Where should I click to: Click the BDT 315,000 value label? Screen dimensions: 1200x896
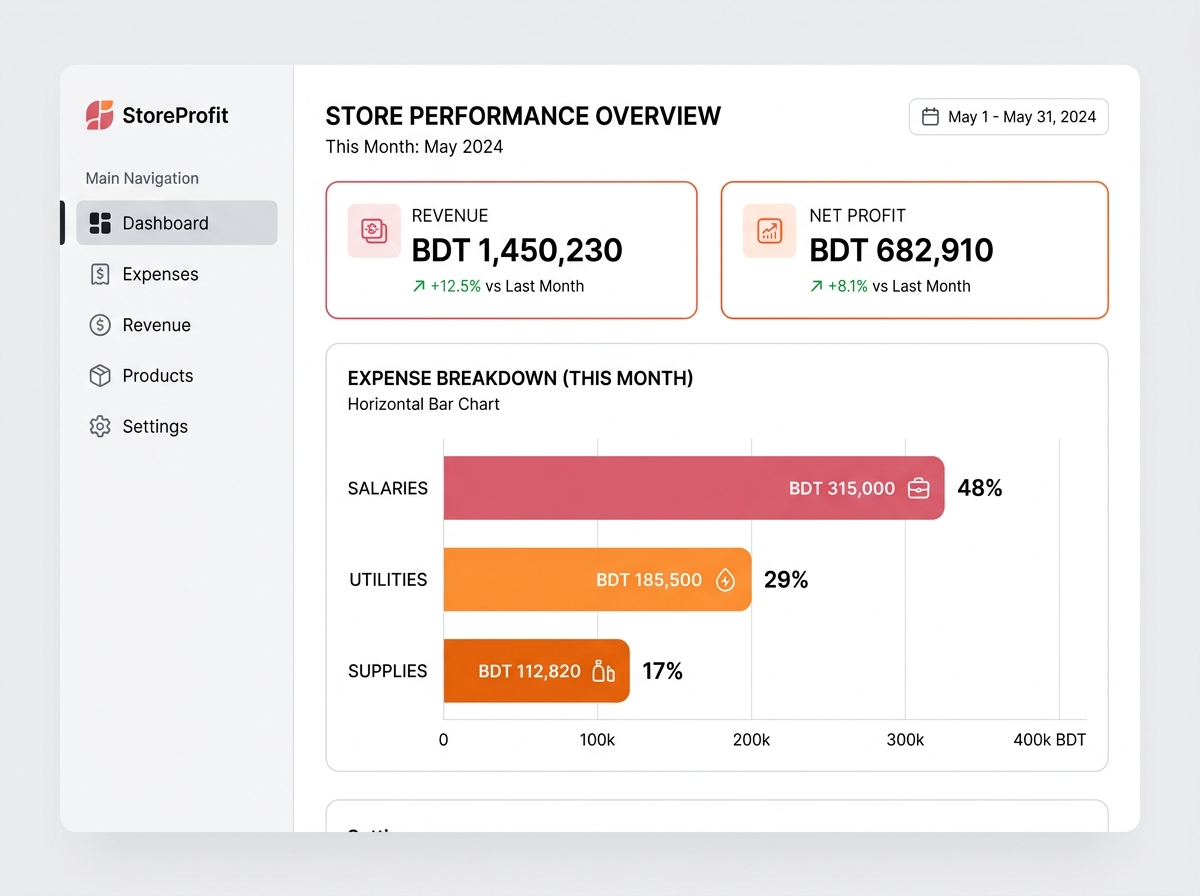tap(842, 488)
